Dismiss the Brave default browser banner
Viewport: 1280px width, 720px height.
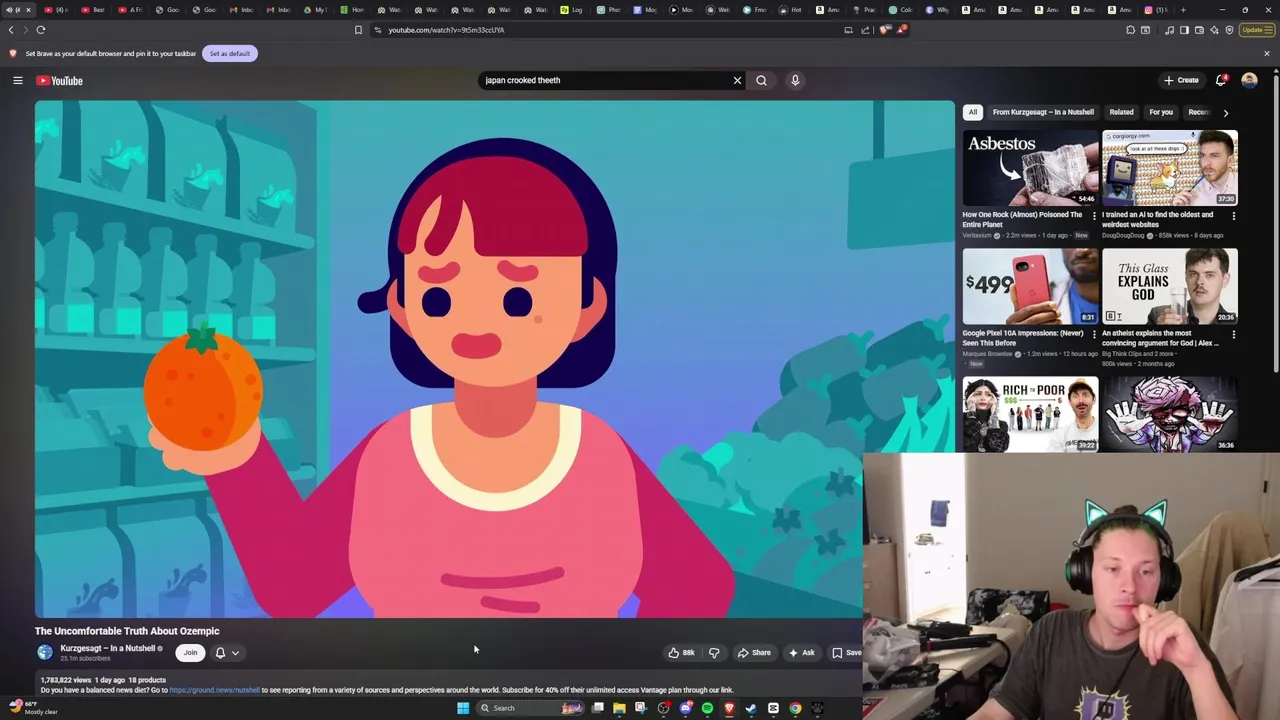pyautogui.click(x=1267, y=53)
